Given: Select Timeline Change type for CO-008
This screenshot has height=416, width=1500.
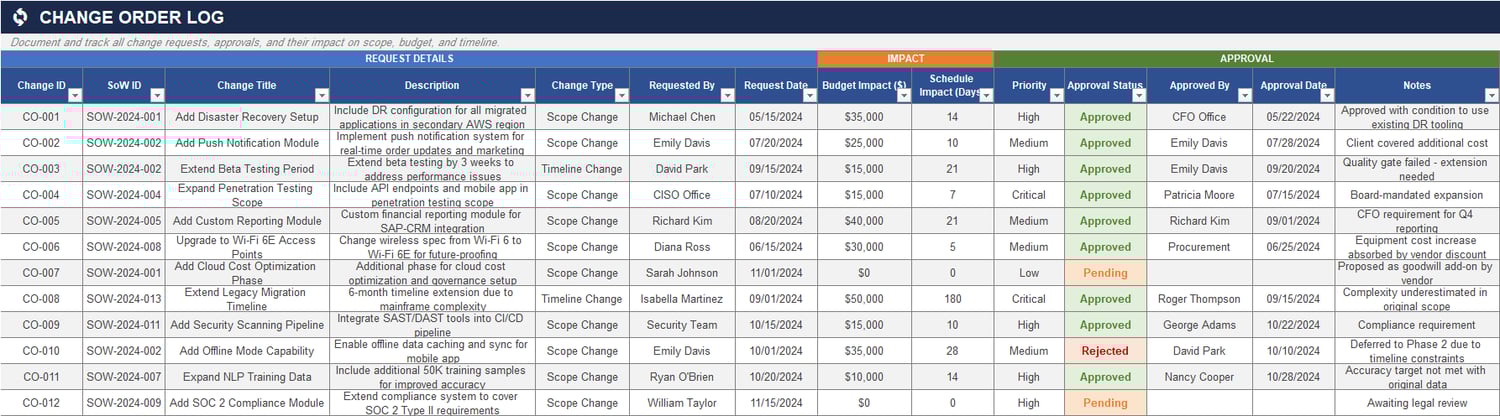Looking at the screenshot, I should click(583, 299).
